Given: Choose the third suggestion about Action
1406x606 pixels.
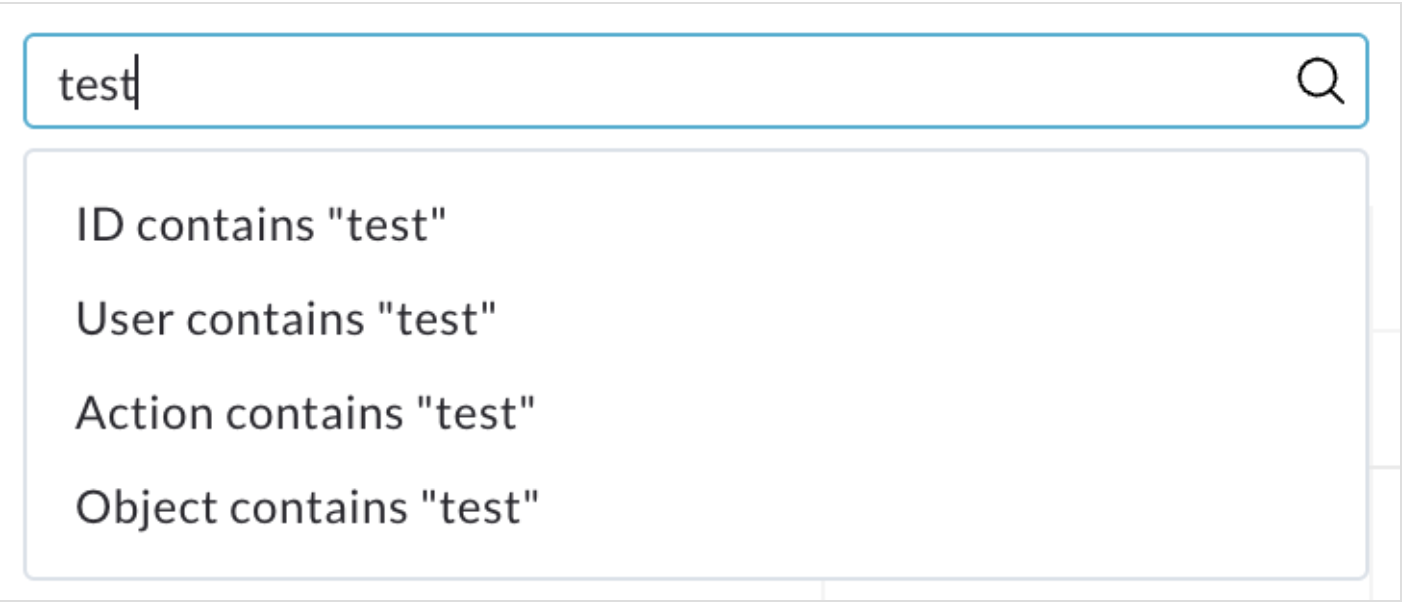Looking at the screenshot, I should point(695,414).
